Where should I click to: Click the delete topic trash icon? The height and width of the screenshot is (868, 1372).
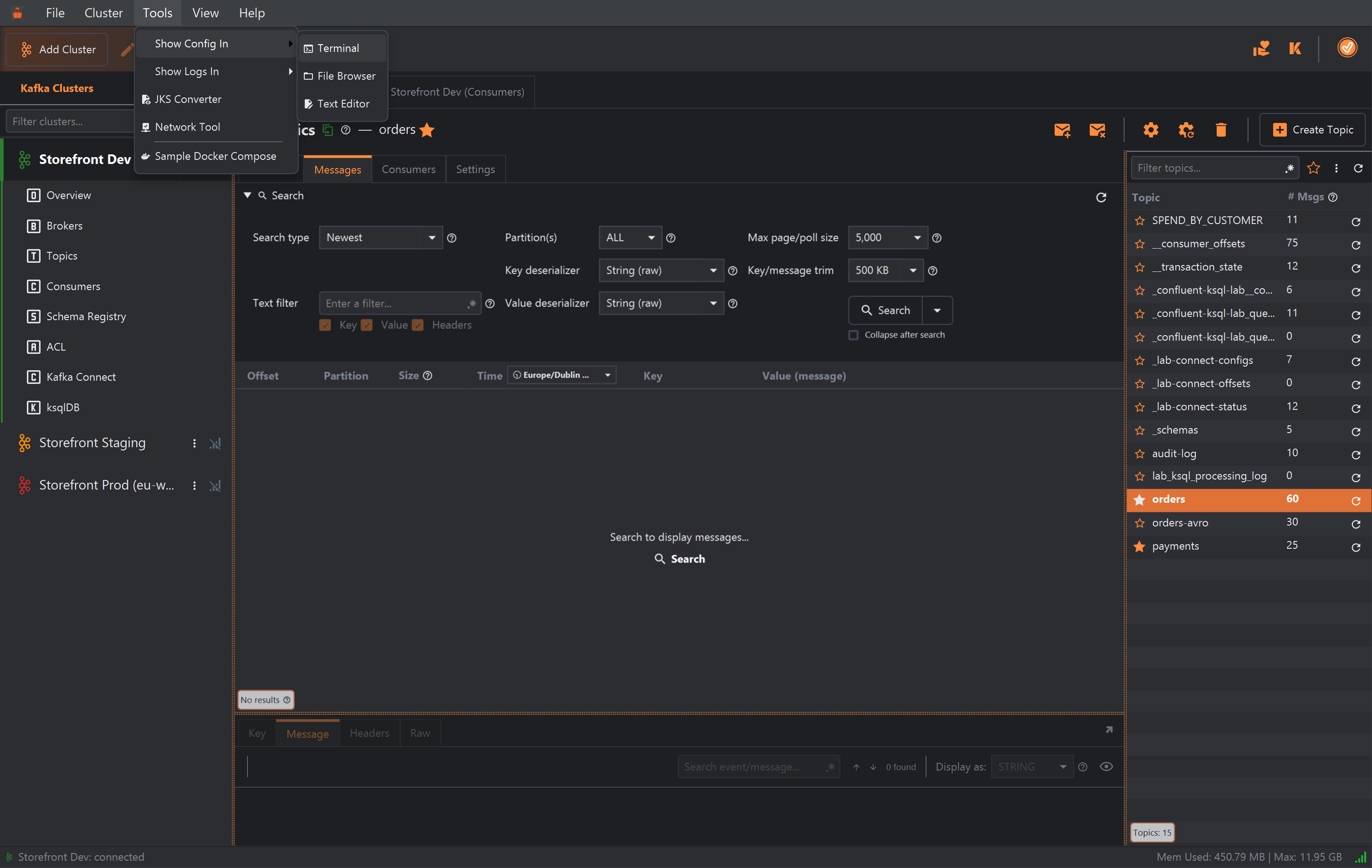[1220, 130]
